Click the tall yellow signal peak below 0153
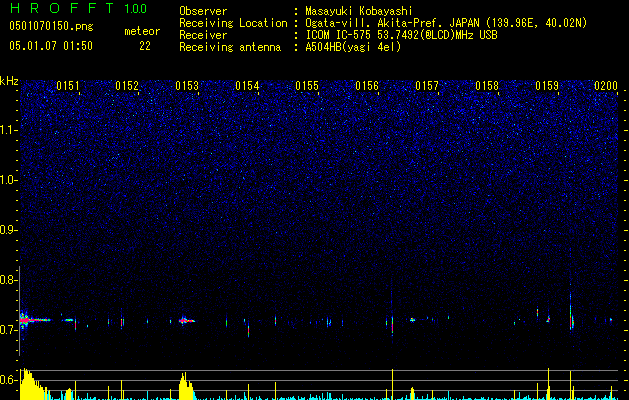 click(186, 386)
